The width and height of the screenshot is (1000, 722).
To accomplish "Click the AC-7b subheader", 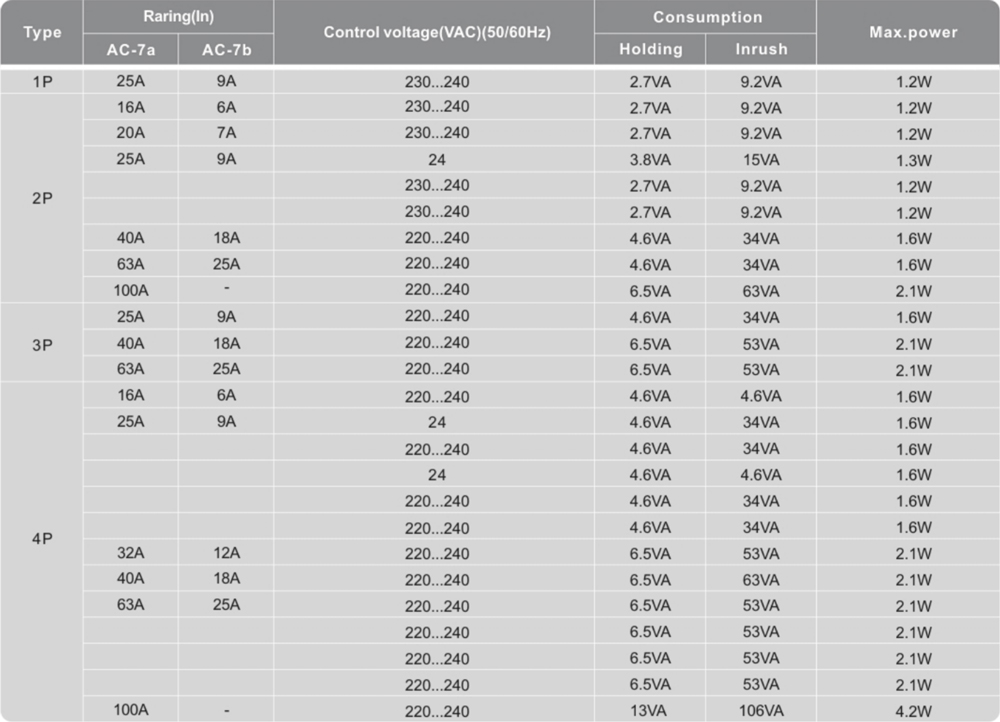I will pos(226,50).
